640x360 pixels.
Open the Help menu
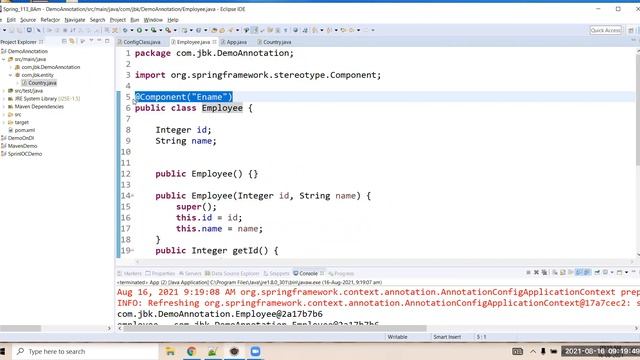(173, 20)
